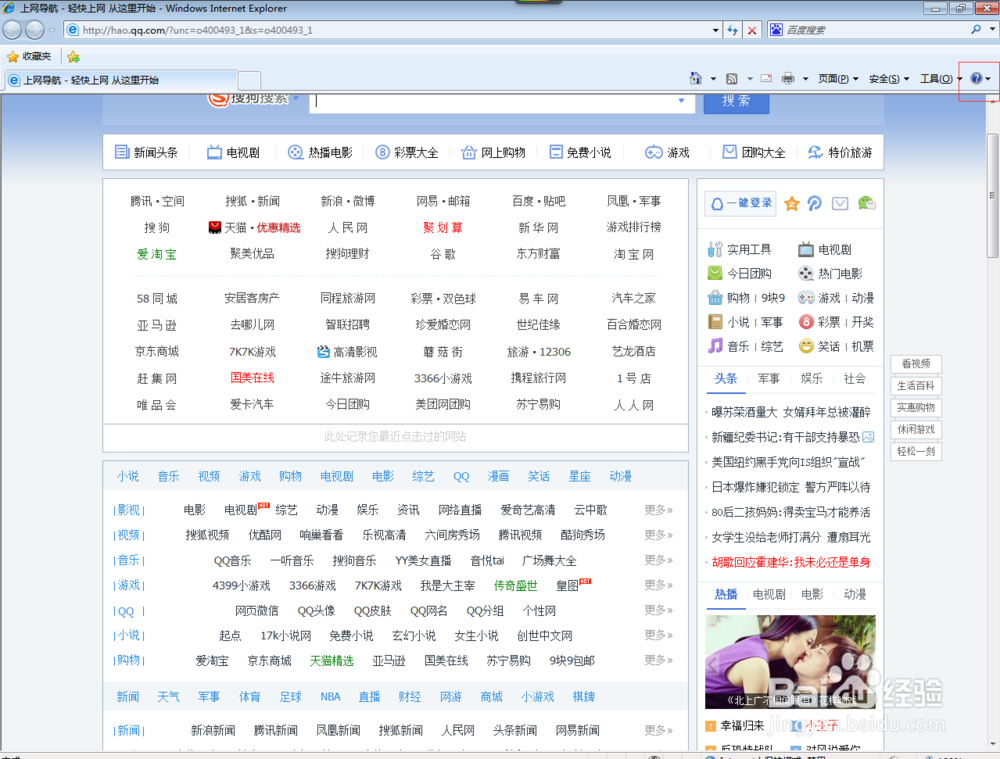Click the 一键登录 login button

tap(740, 203)
